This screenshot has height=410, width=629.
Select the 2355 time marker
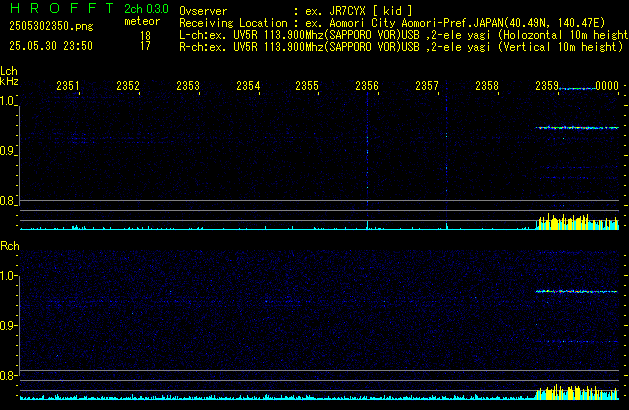pos(307,86)
